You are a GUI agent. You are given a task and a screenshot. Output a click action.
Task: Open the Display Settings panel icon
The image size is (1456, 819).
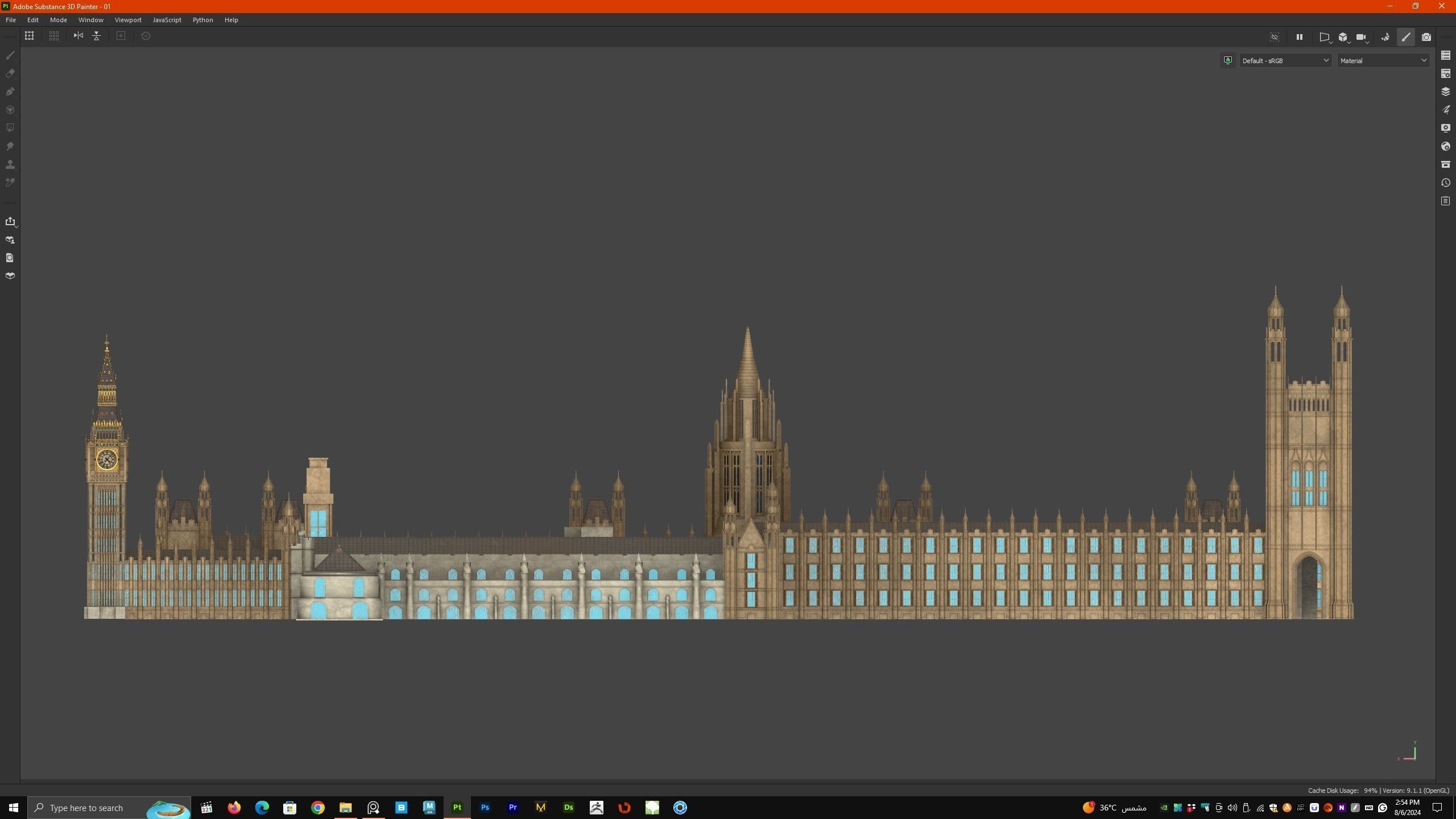(1445, 128)
